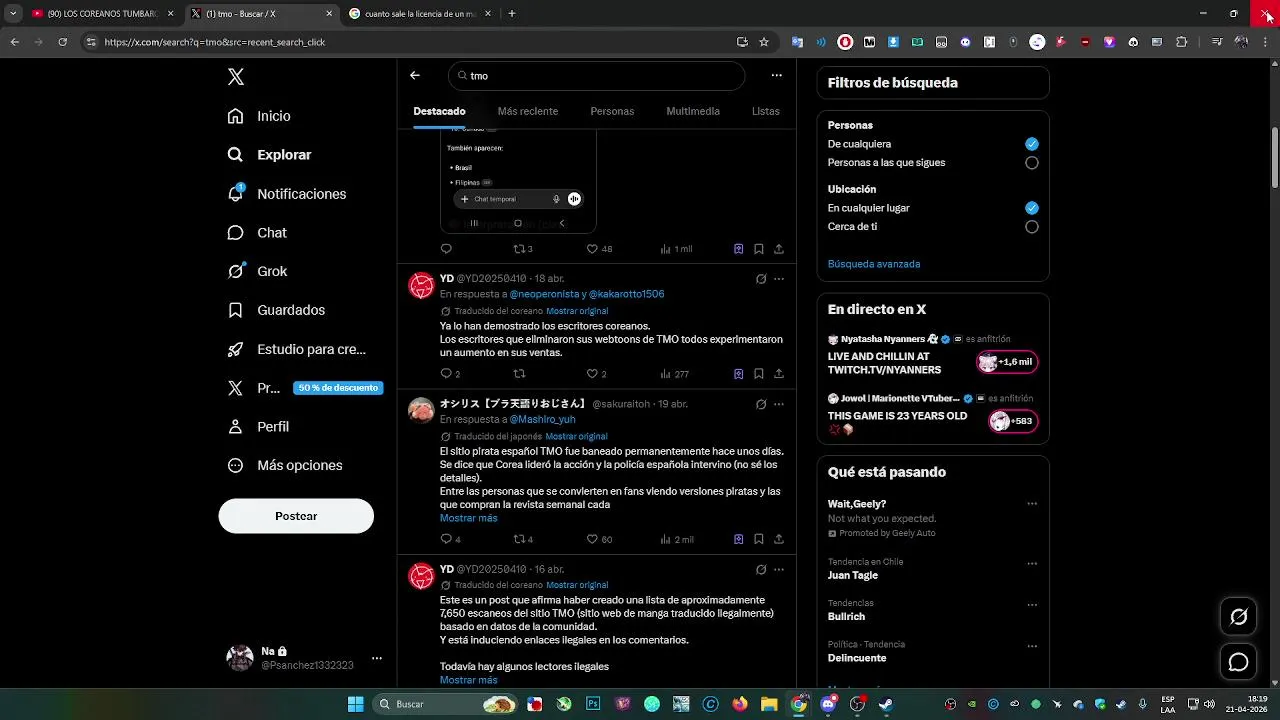The image size is (1280, 720).
Task: Repost the post with 3 reposts
Action: click(x=522, y=249)
